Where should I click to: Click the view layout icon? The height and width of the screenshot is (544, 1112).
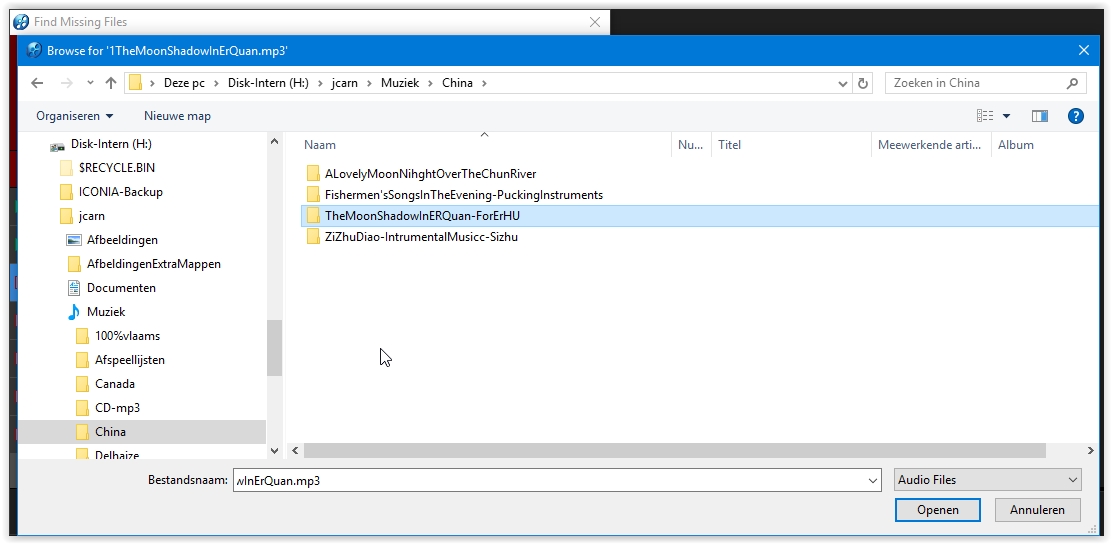click(x=985, y=116)
